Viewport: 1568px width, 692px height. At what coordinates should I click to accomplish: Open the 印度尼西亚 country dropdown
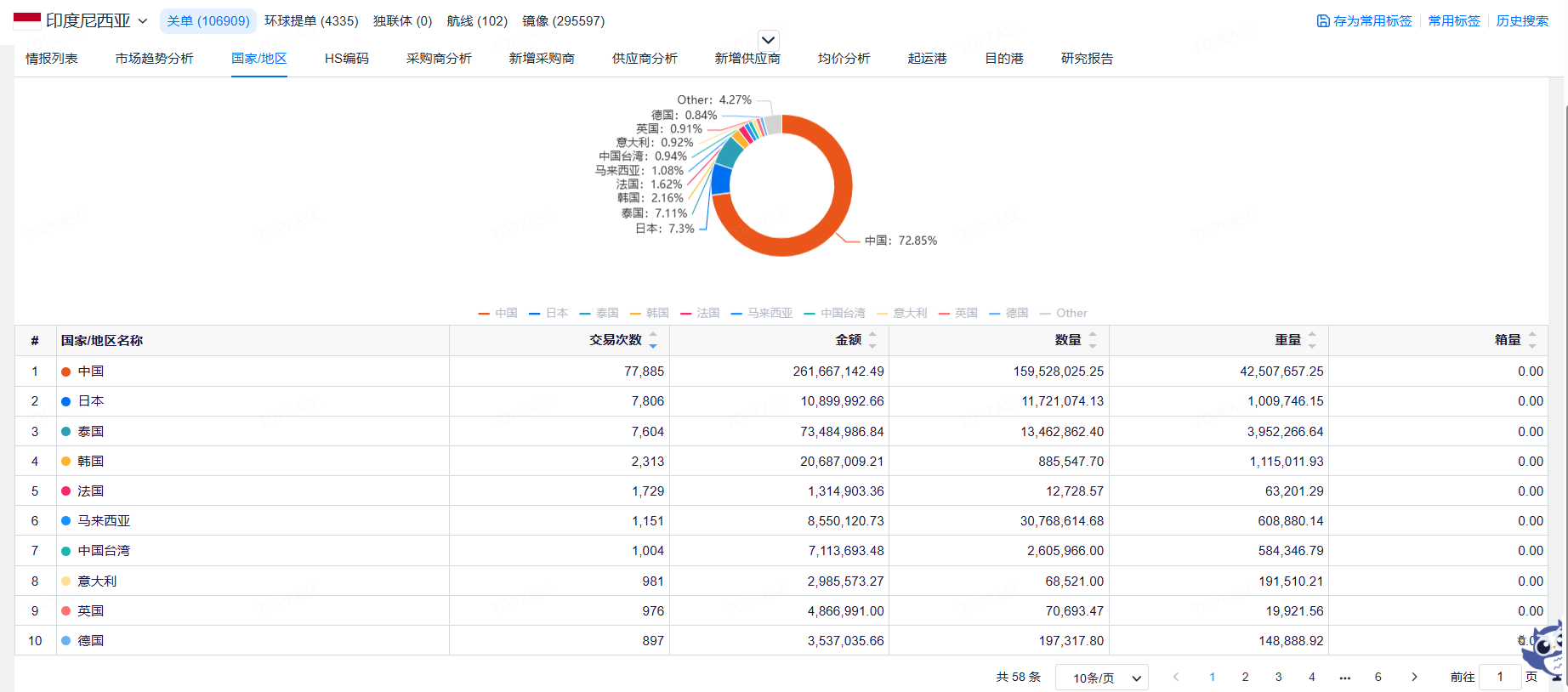coord(96,21)
